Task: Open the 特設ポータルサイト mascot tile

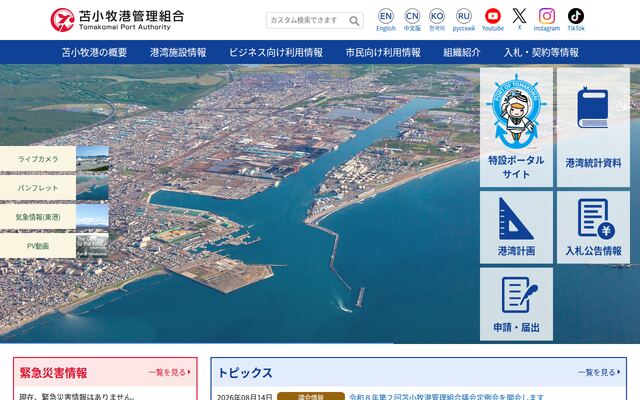Action: (x=516, y=127)
